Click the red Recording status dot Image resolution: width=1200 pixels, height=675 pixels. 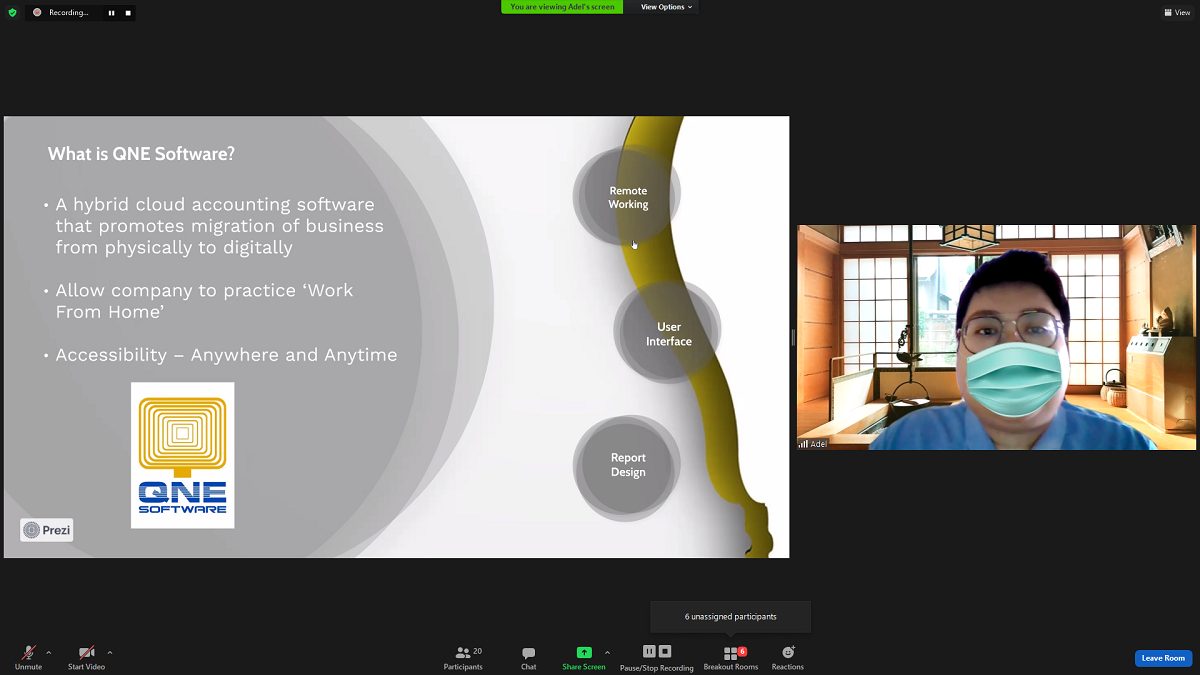[x=37, y=13]
